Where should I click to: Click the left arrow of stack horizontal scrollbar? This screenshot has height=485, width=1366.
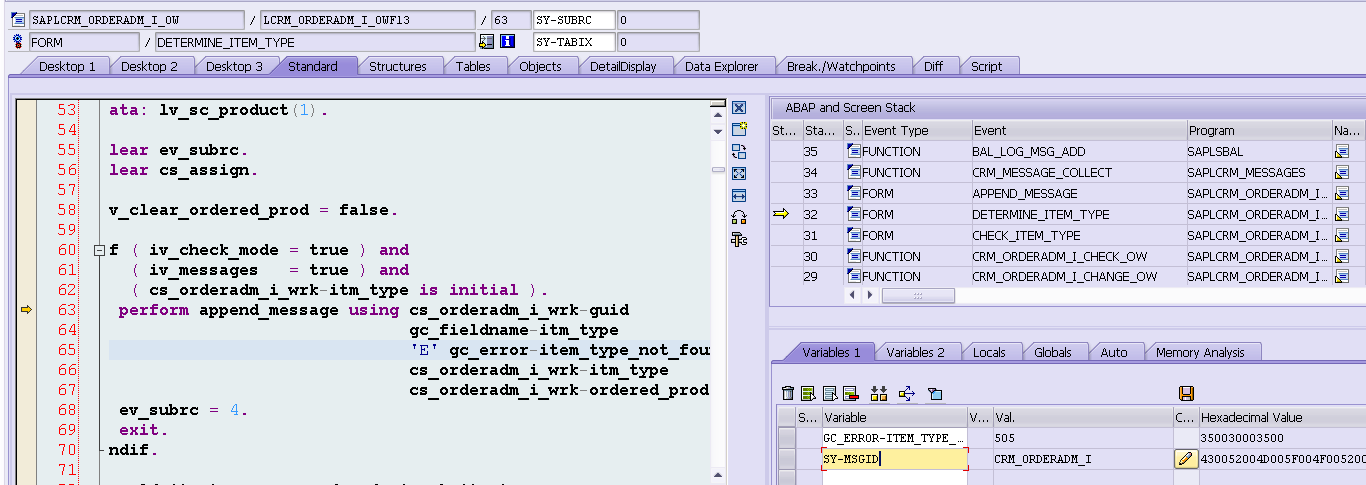pyautogui.click(x=853, y=296)
